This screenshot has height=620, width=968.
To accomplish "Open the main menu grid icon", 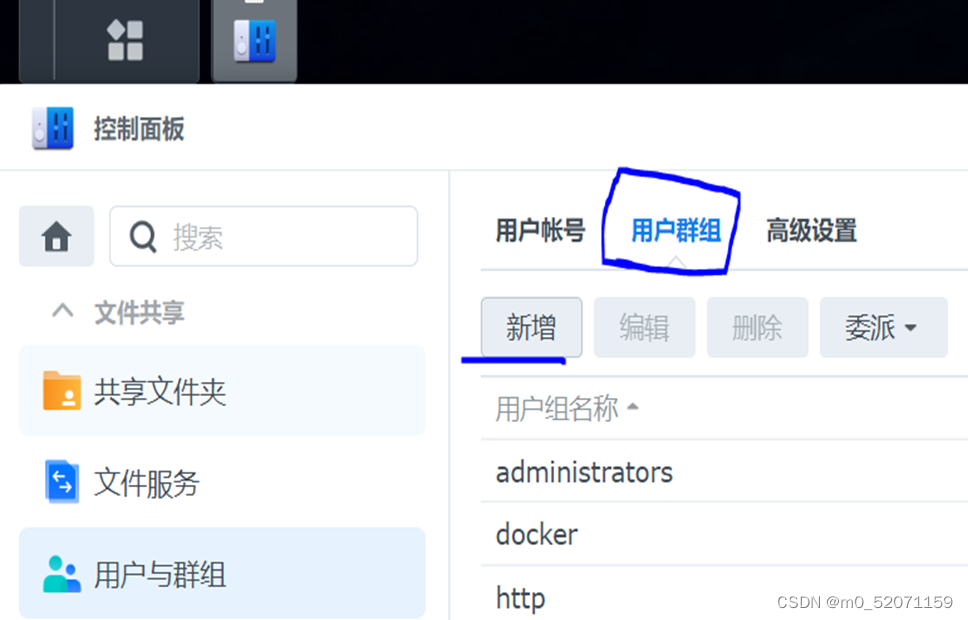I will [x=125, y=40].
